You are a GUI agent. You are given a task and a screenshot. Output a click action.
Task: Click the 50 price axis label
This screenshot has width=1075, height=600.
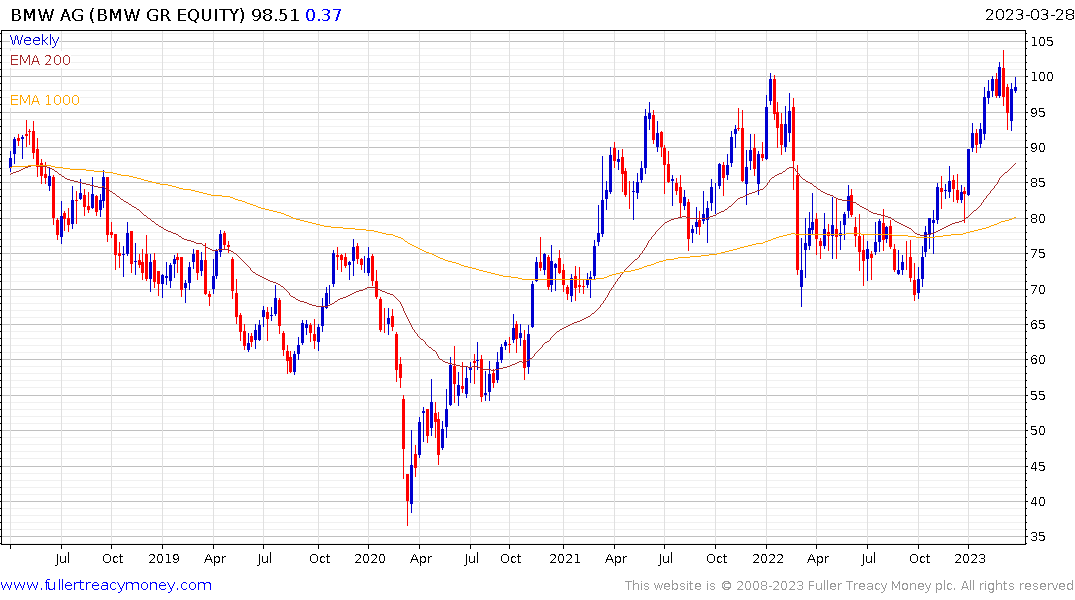(1038, 431)
